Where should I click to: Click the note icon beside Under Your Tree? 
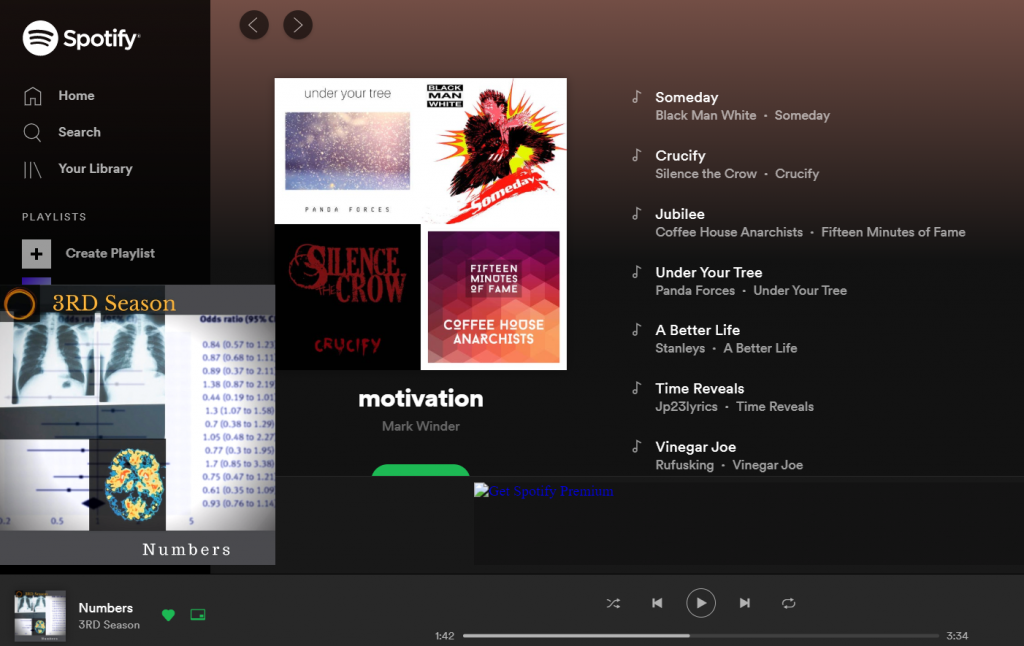click(x=637, y=272)
